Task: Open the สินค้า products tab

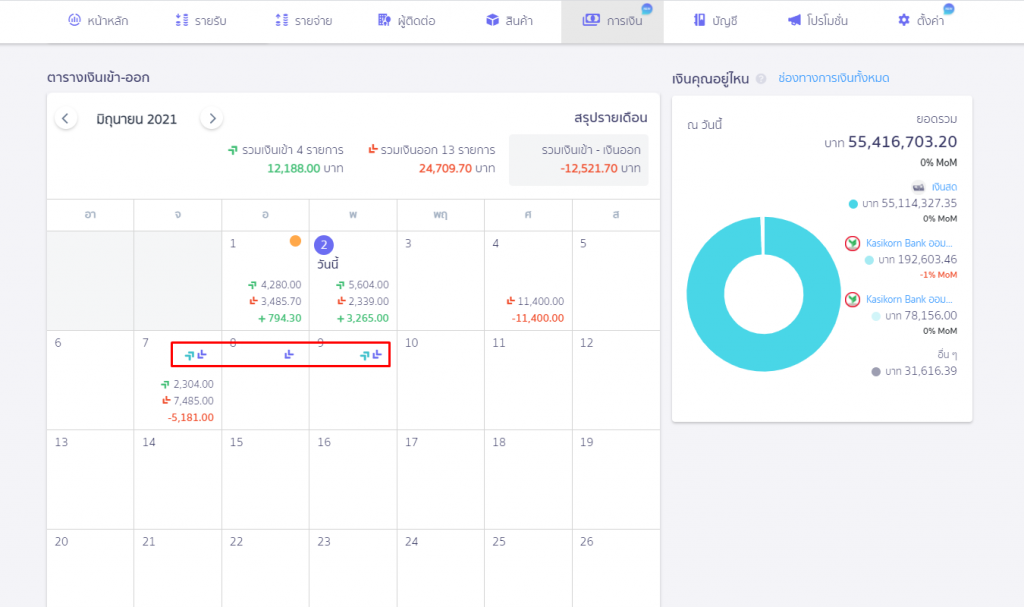Action: [x=509, y=20]
